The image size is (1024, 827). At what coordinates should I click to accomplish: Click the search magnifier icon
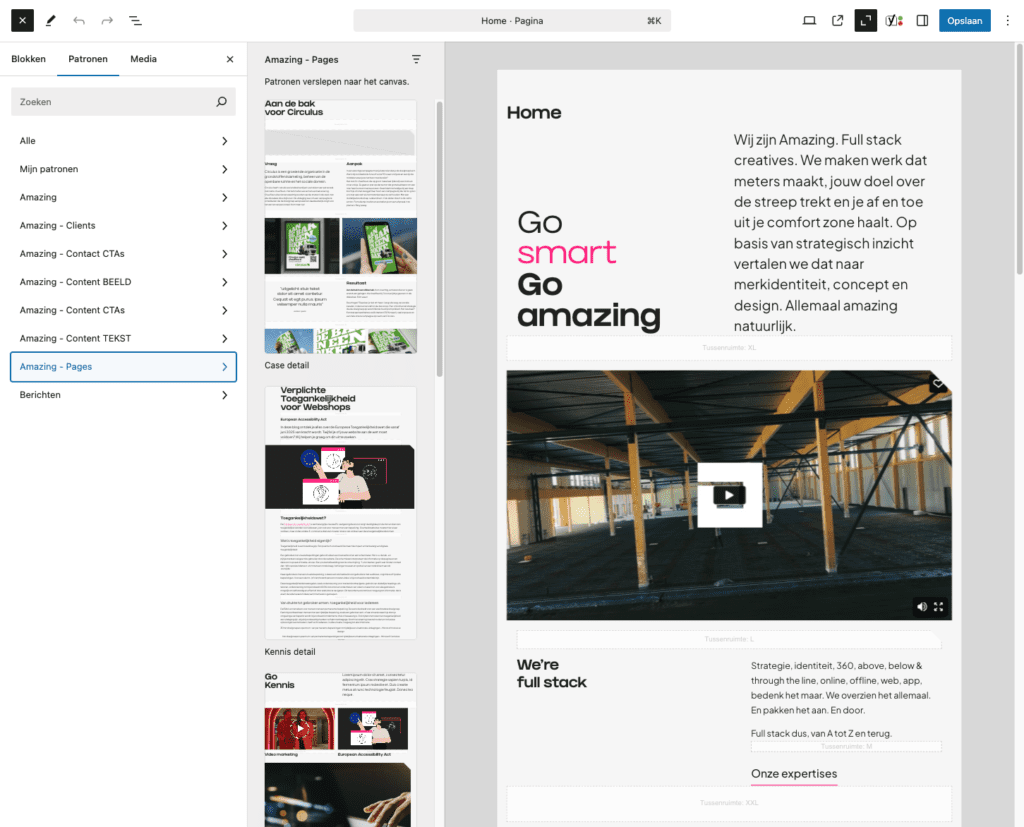click(x=221, y=102)
